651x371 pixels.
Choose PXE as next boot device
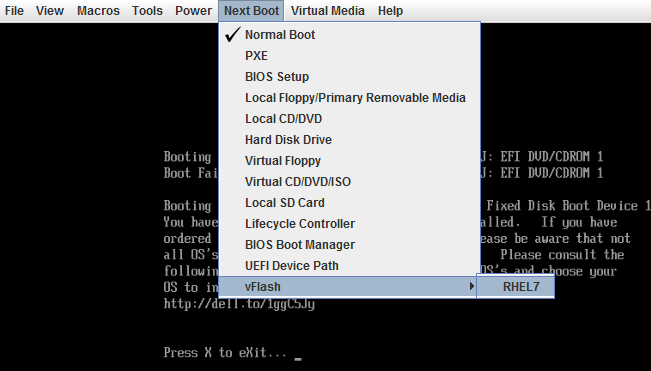click(349, 56)
